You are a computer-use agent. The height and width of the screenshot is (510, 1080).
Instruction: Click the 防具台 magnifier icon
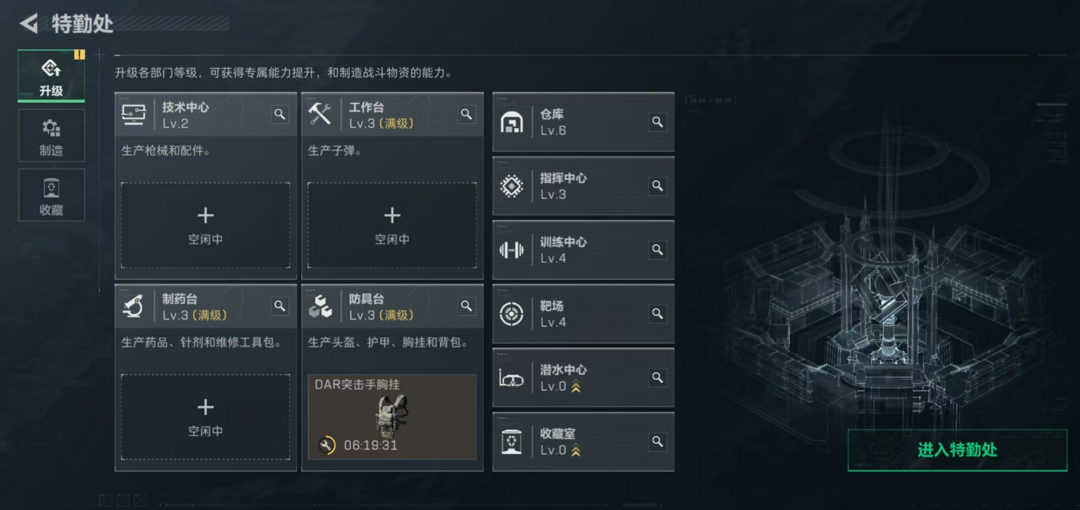click(466, 306)
